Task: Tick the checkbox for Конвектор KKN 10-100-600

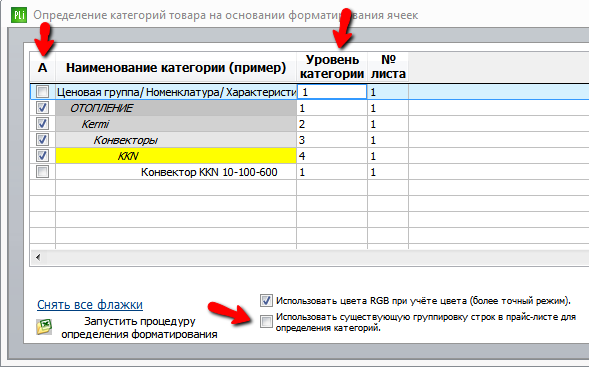Action: (42, 172)
